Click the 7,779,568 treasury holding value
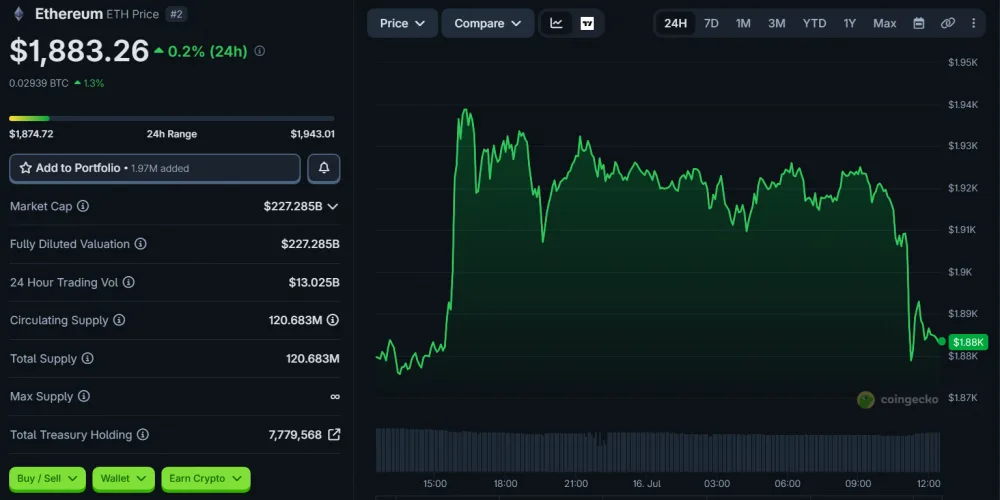Image resolution: width=1000 pixels, height=500 pixels. tap(295, 435)
